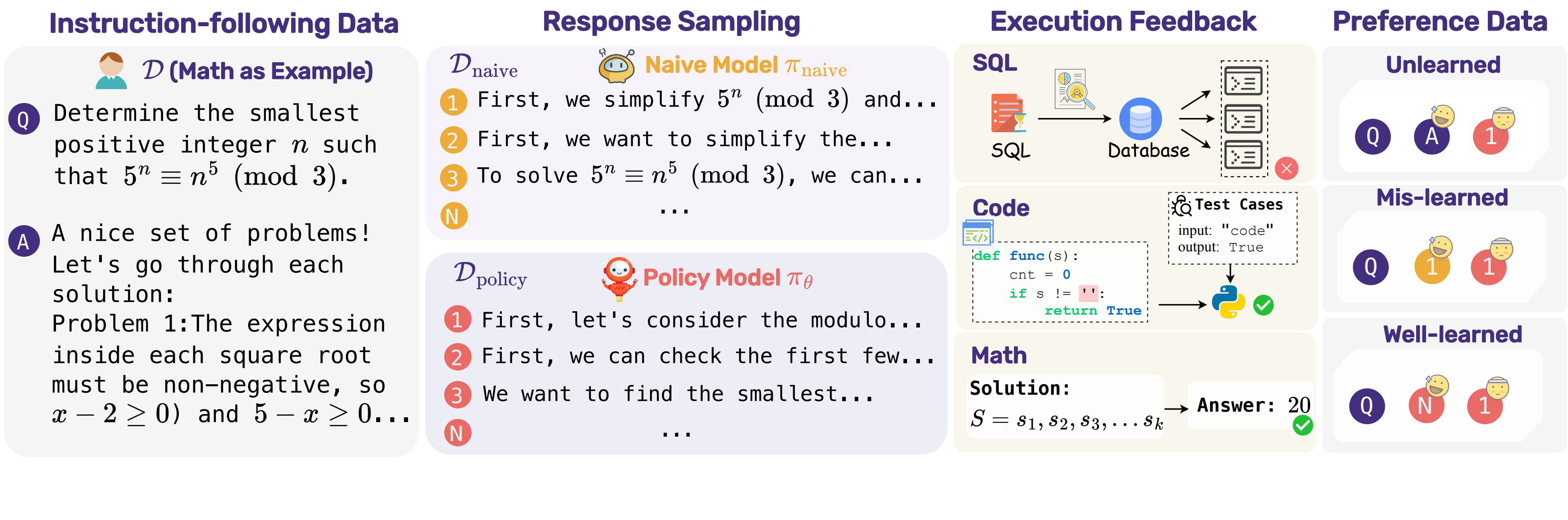Screen dimensions: 1568x520
Task: Click green checkmark next to Python logo
Action: [1263, 305]
